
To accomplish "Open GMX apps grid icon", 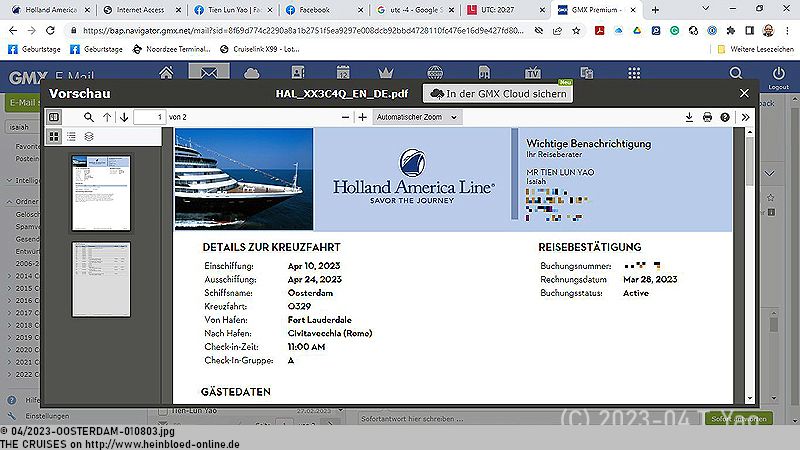I will (x=634, y=73).
